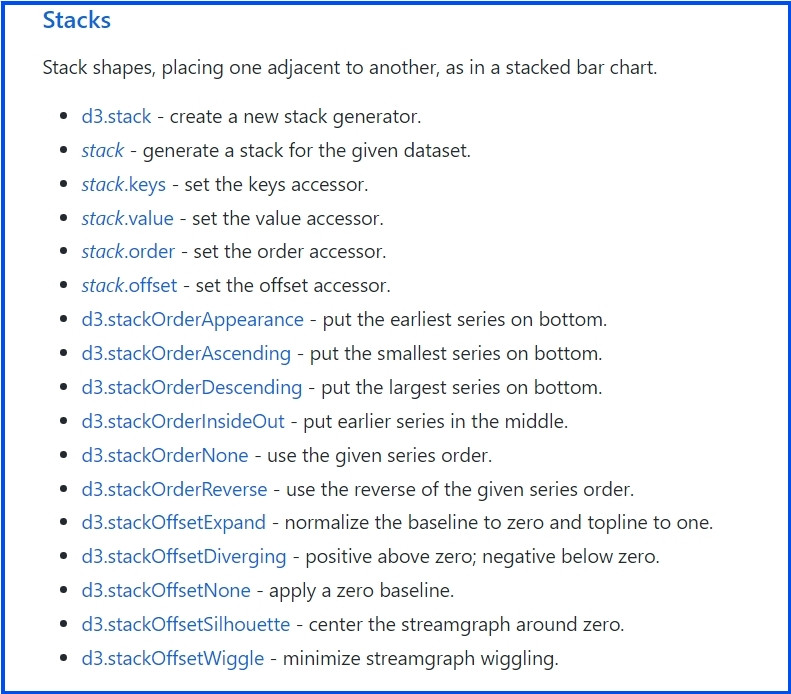
Task: Click the 'stacked bar chart' description paragraph
Action: pos(350,68)
